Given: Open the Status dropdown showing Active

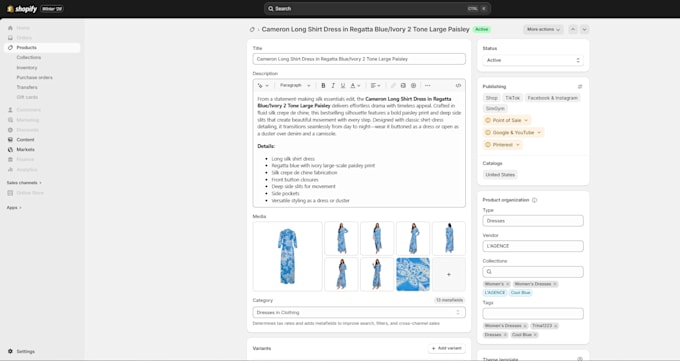Looking at the screenshot, I should click(x=533, y=60).
